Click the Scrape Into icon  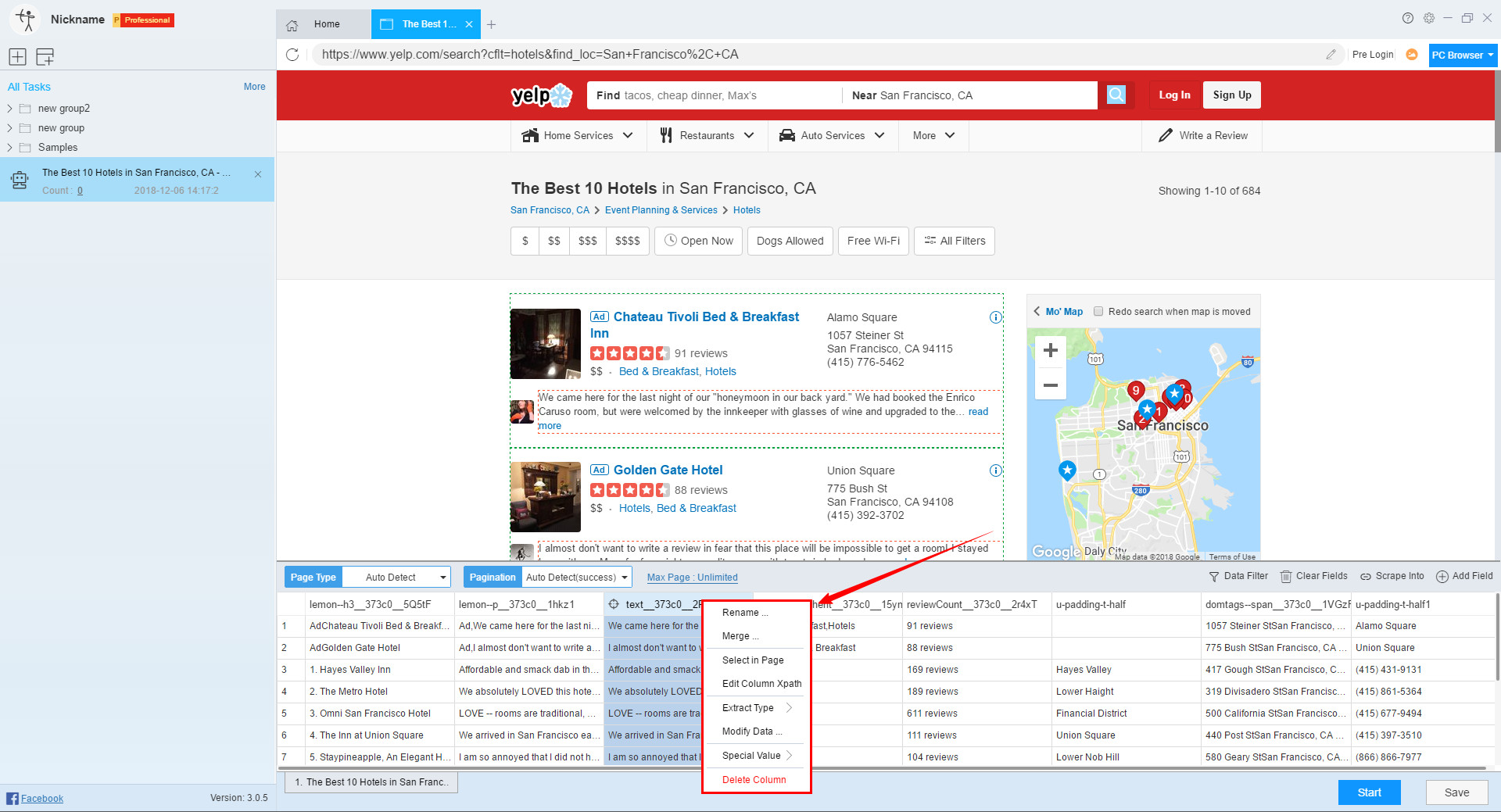(1366, 577)
